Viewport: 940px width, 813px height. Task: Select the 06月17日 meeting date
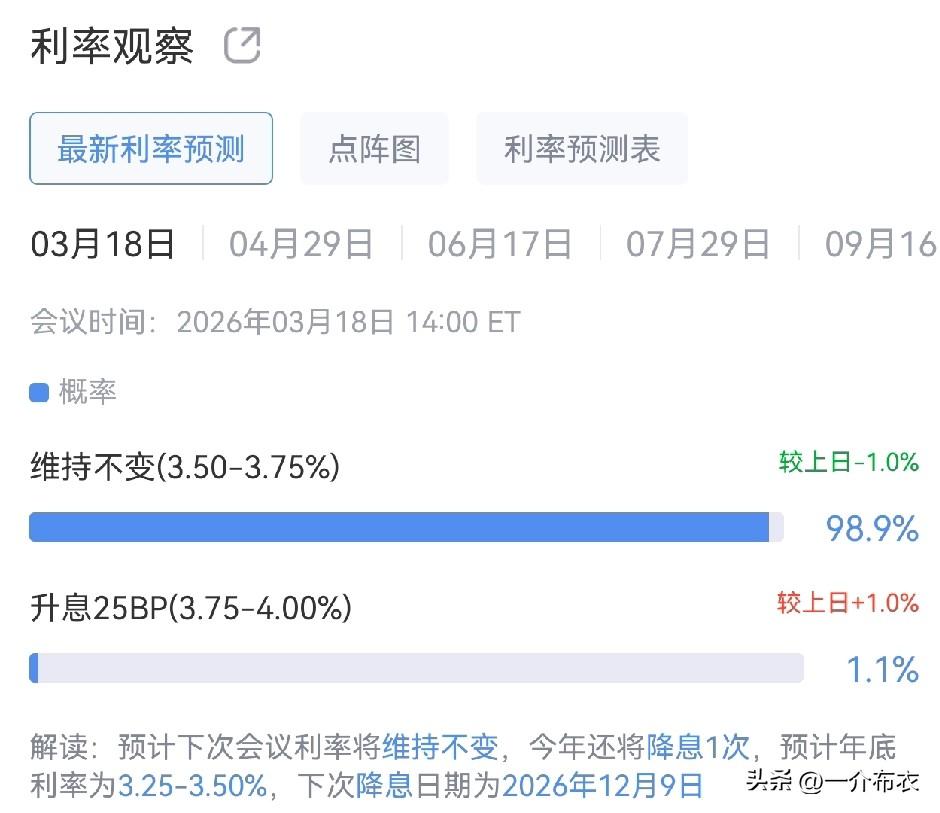500,242
